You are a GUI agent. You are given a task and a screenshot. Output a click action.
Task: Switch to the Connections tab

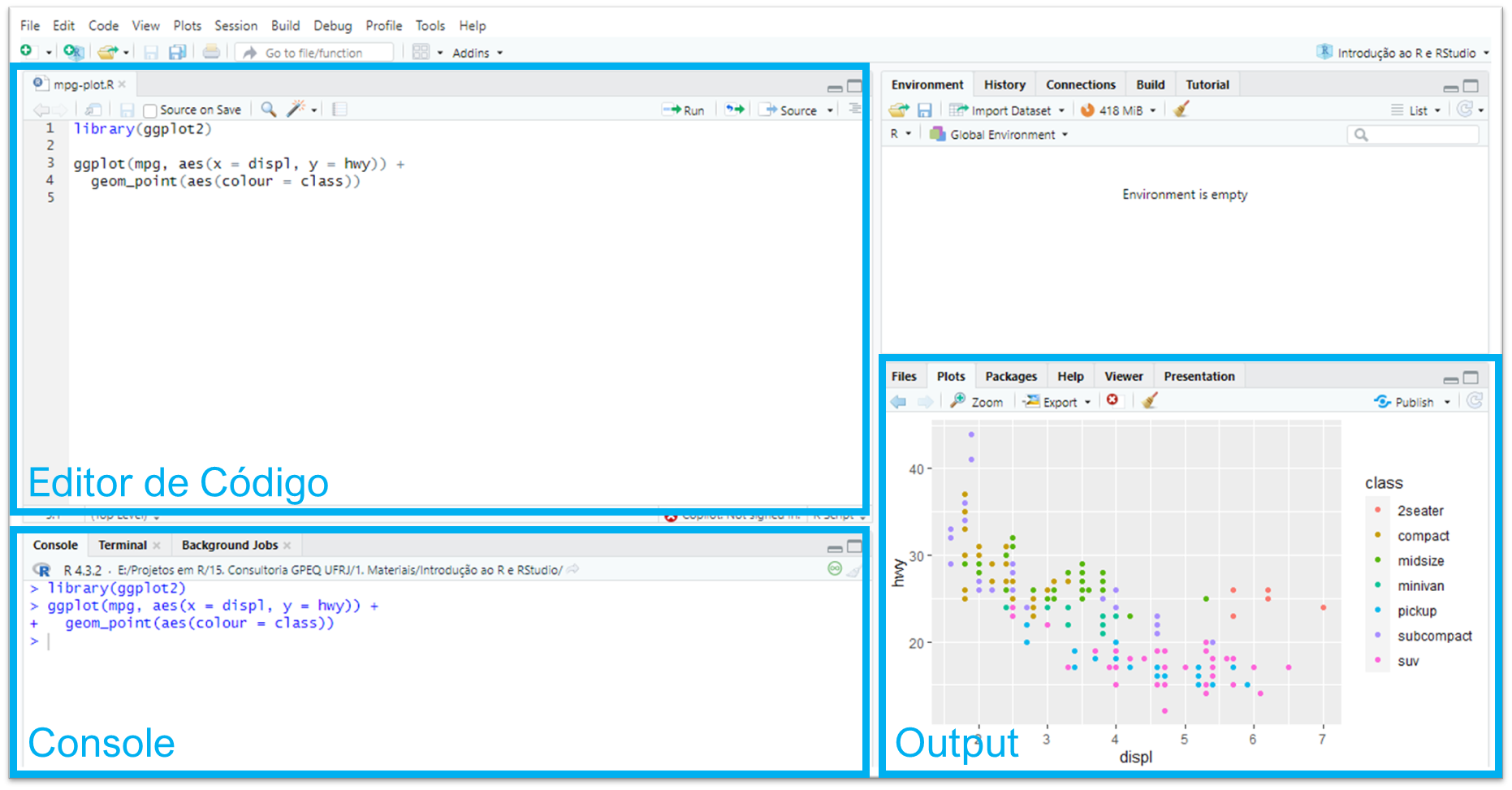[x=1081, y=84]
